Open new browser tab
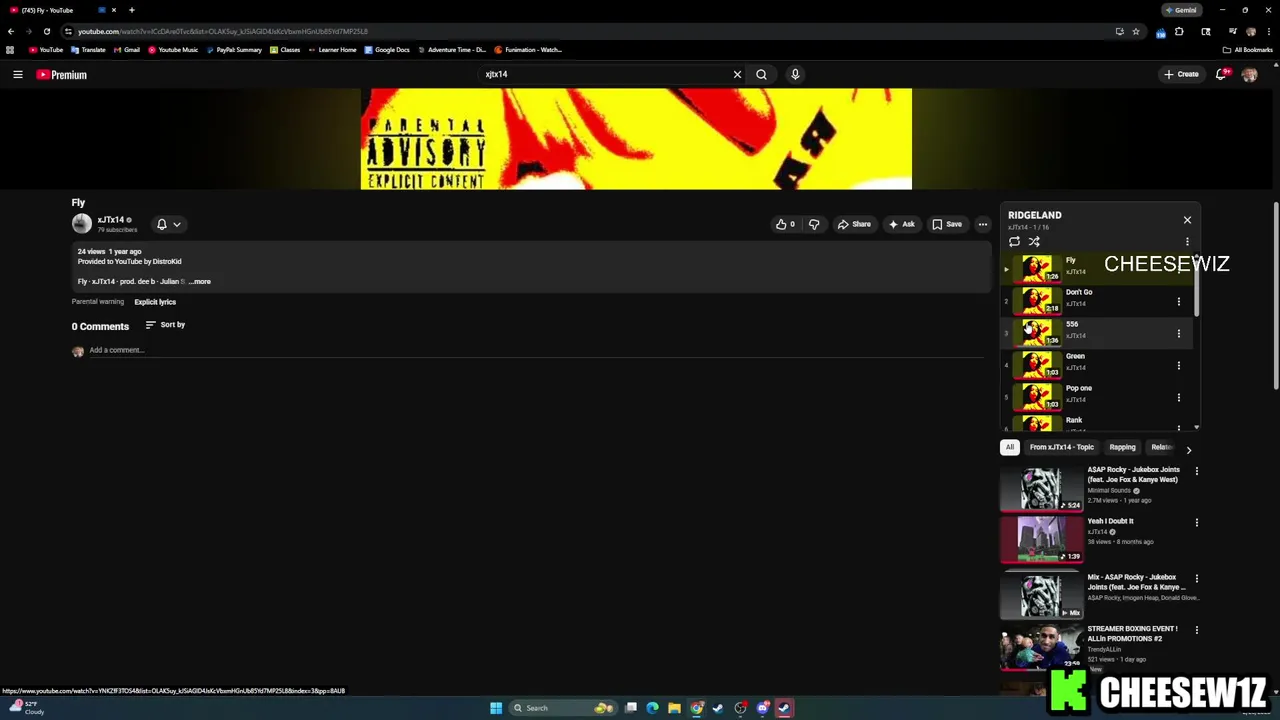The image size is (1280, 720). (131, 10)
